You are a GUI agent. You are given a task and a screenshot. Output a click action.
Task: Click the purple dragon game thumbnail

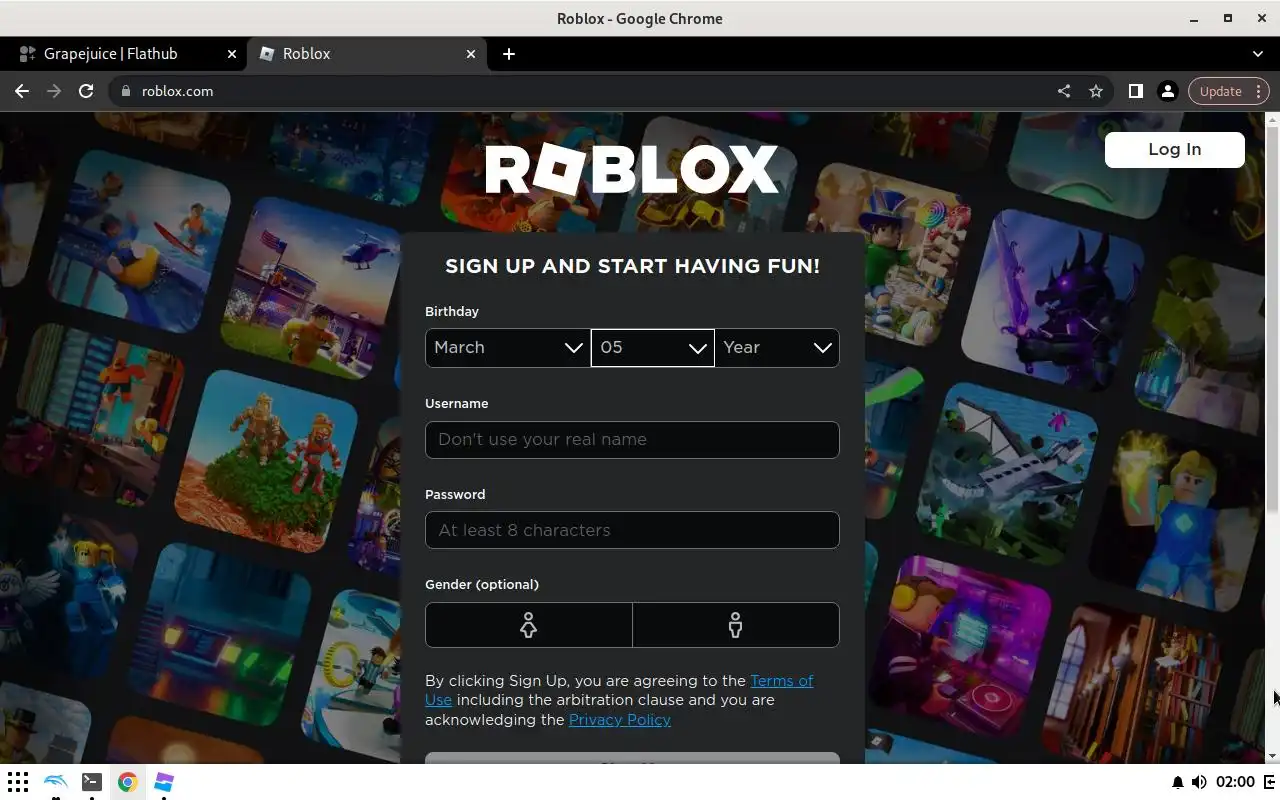pyautogui.click(x=1055, y=300)
